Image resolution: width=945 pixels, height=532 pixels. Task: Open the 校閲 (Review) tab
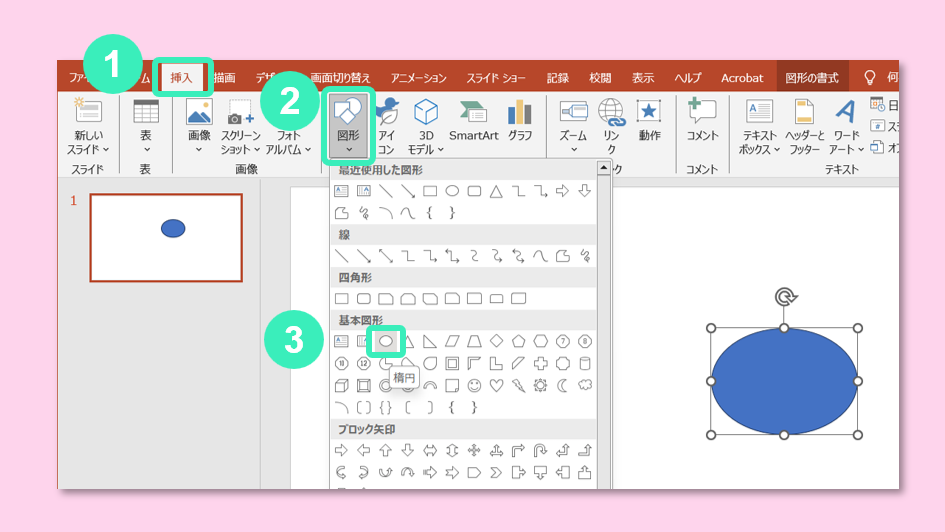click(600, 78)
